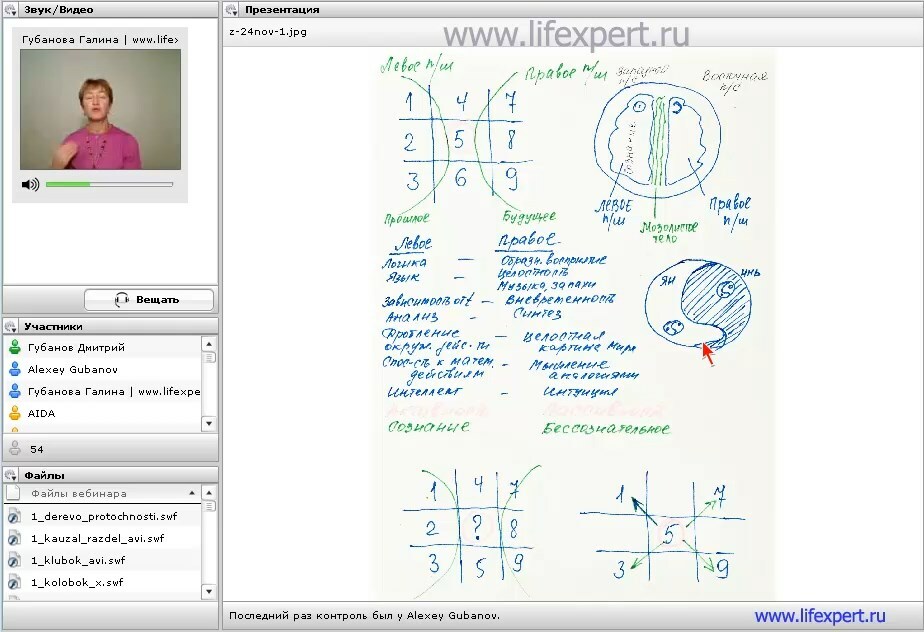Open the Презентация panel menu icon

(x=232, y=10)
